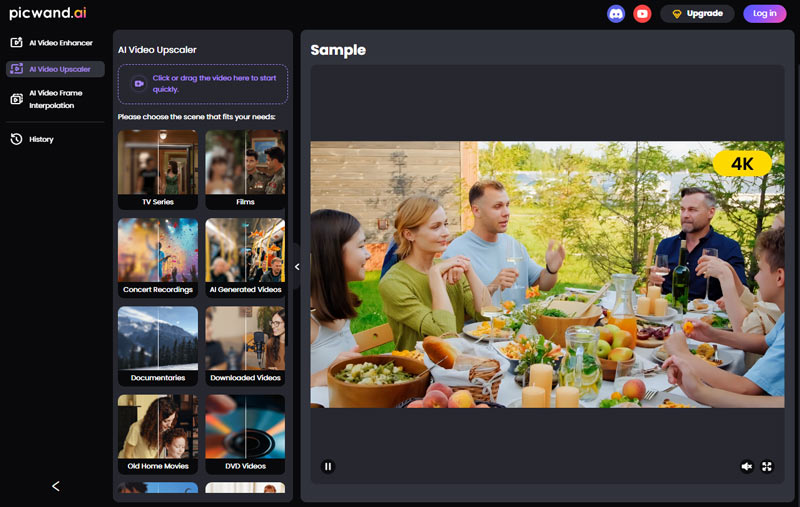The height and width of the screenshot is (507, 800).
Task: Select AI Video Upscaler in sidebar
Action: (55, 69)
